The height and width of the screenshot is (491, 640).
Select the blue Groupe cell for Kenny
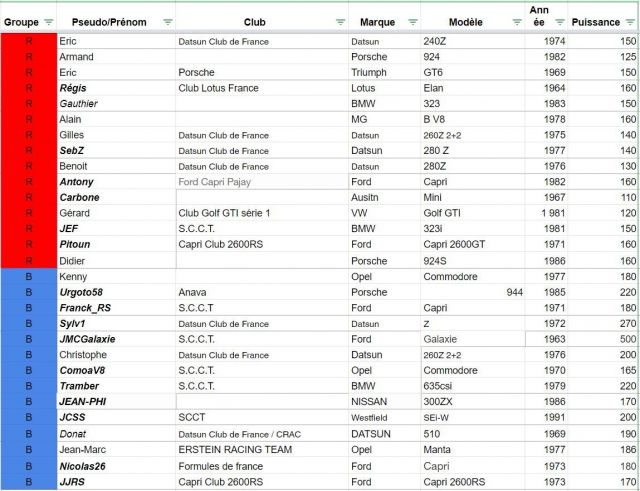coord(28,276)
